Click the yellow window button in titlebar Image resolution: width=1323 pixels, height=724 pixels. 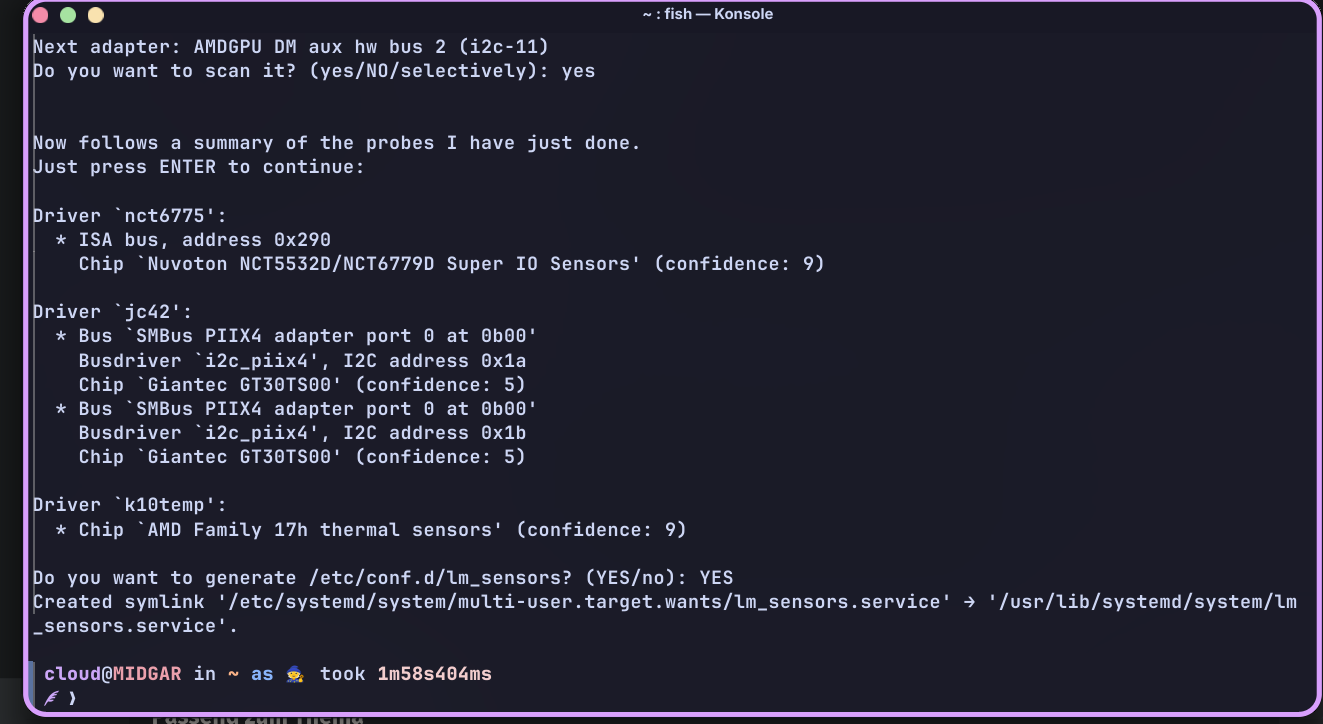coord(96,15)
